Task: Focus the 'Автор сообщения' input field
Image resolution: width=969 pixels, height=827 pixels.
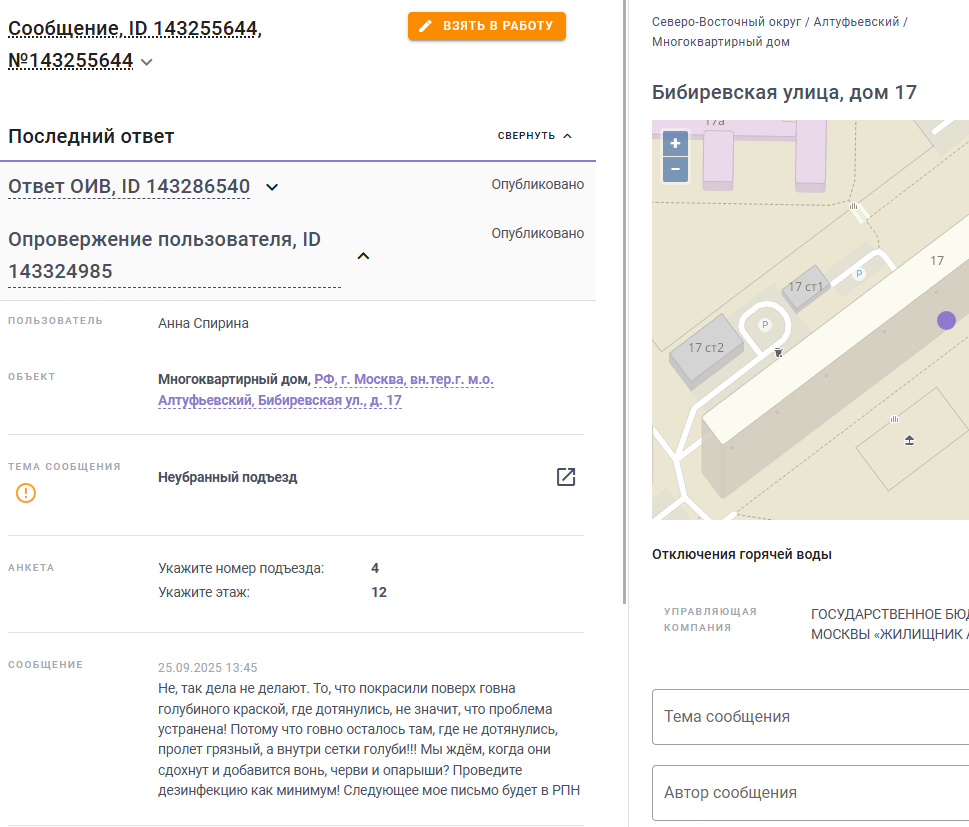Action: 810,793
